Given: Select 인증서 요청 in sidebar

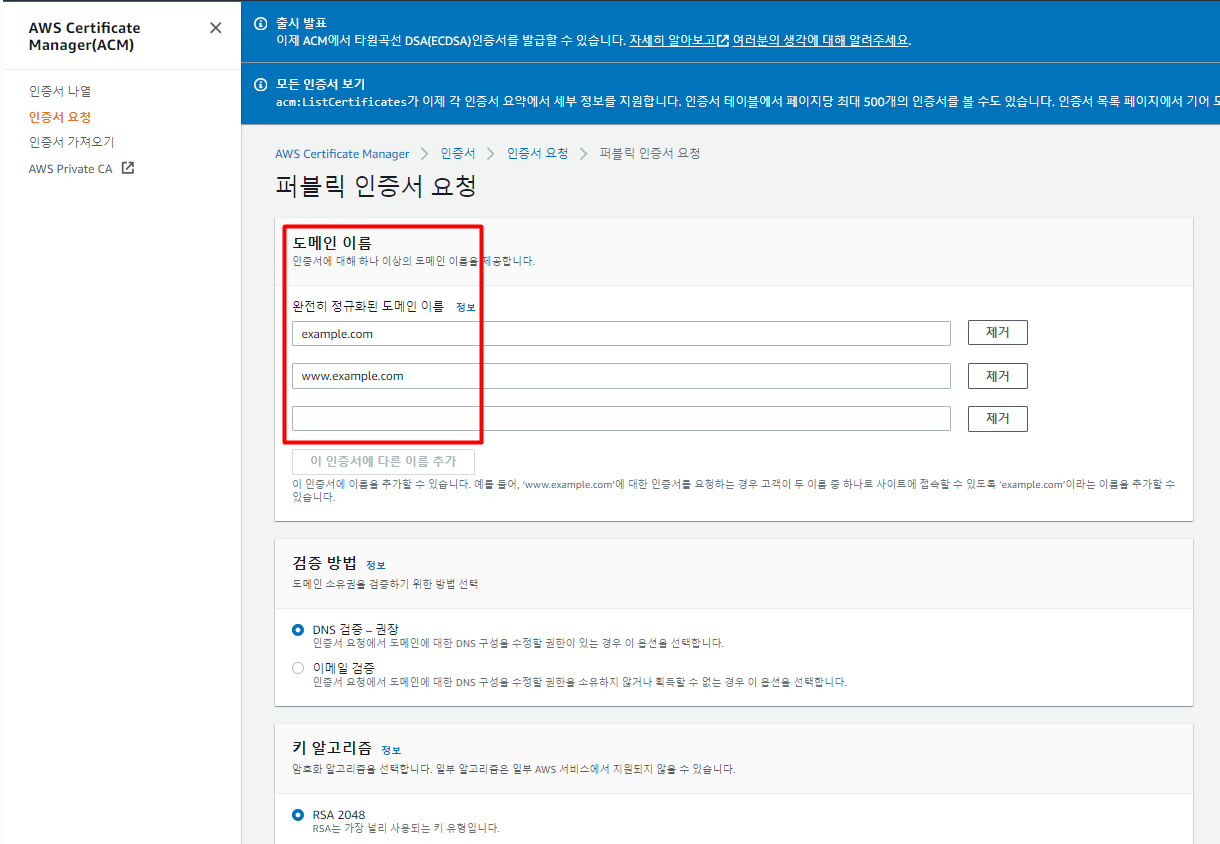Looking at the screenshot, I should pyautogui.click(x=60, y=117).
